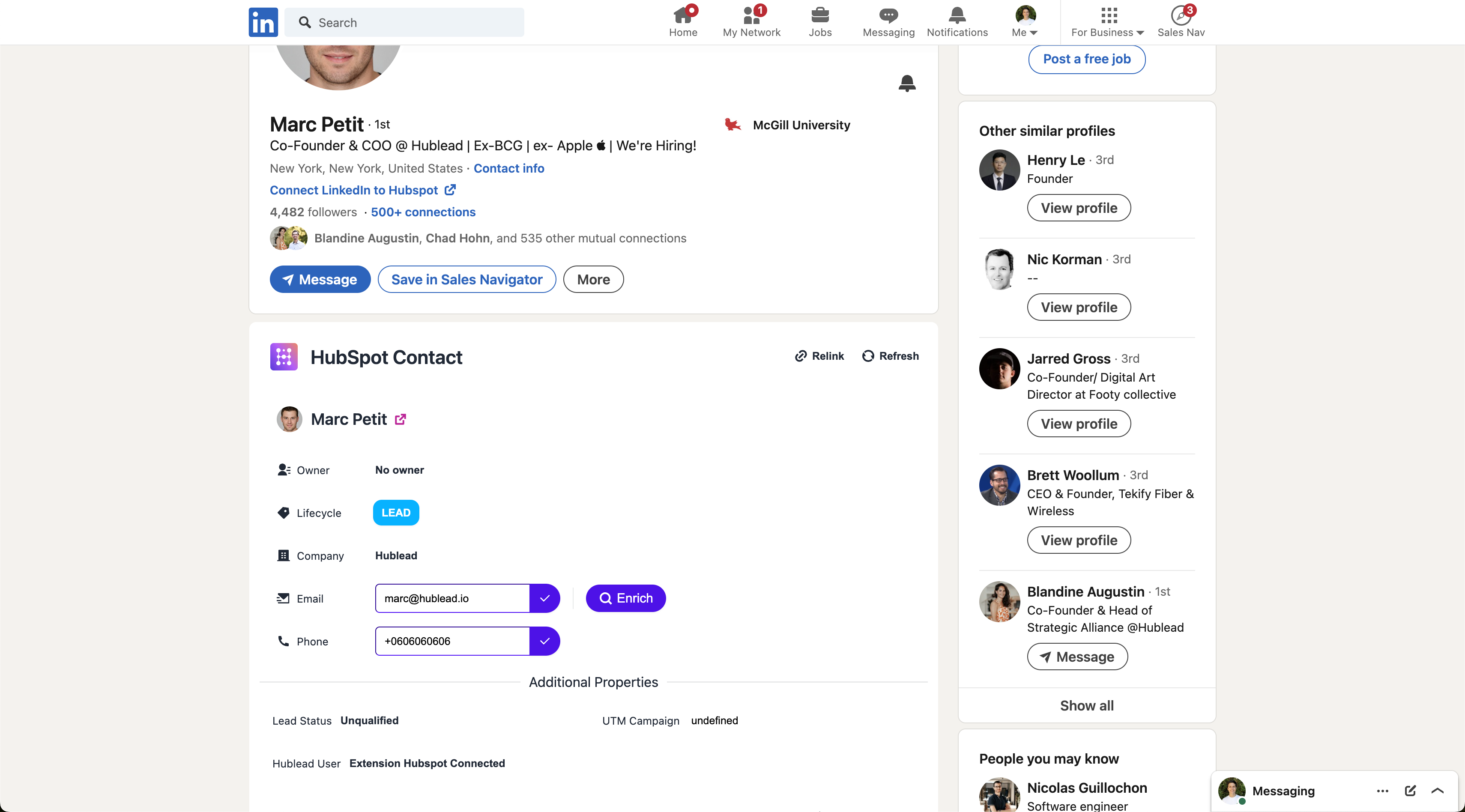
Task: Confirm email with the checkmark button
Action: [544, 598]
